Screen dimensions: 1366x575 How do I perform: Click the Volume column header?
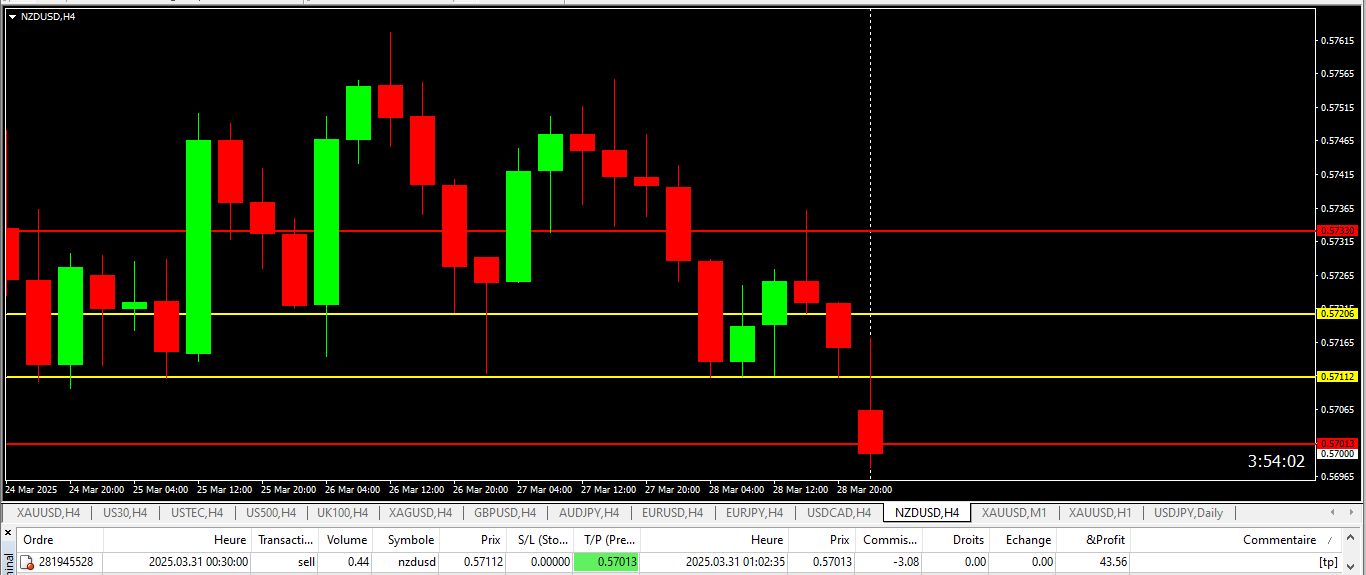pos(347,539)
